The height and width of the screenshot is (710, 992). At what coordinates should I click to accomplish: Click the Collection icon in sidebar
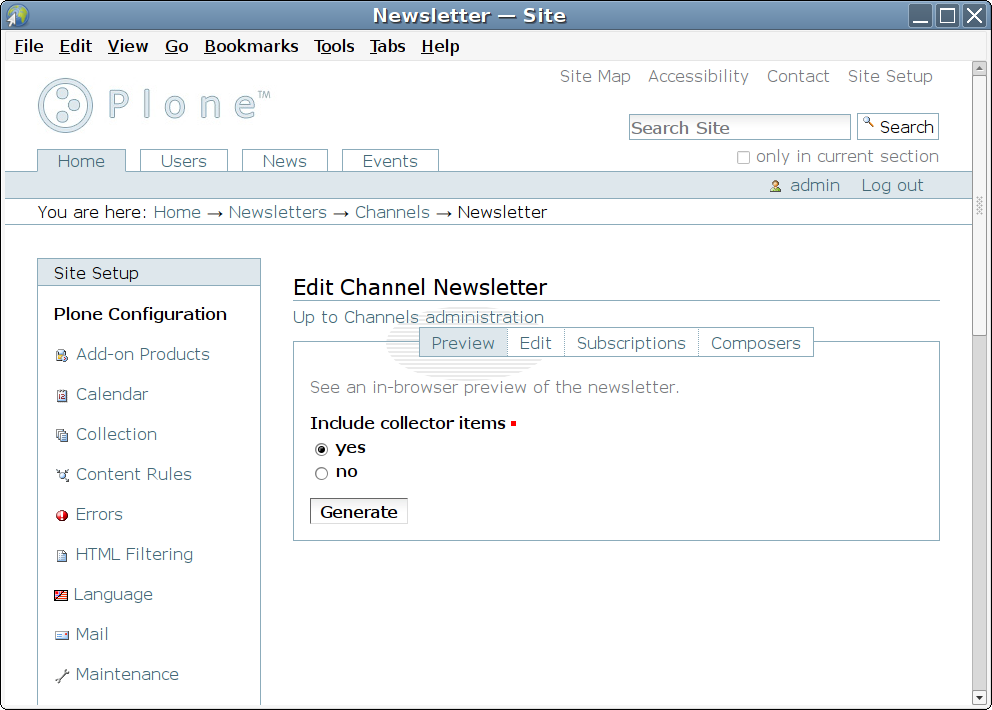coord(62,435)
